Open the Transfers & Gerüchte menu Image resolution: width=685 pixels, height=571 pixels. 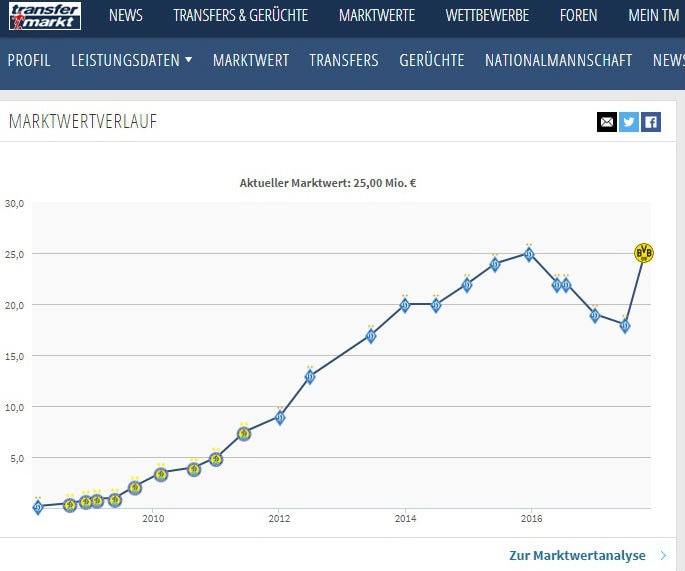coord(240,15)
